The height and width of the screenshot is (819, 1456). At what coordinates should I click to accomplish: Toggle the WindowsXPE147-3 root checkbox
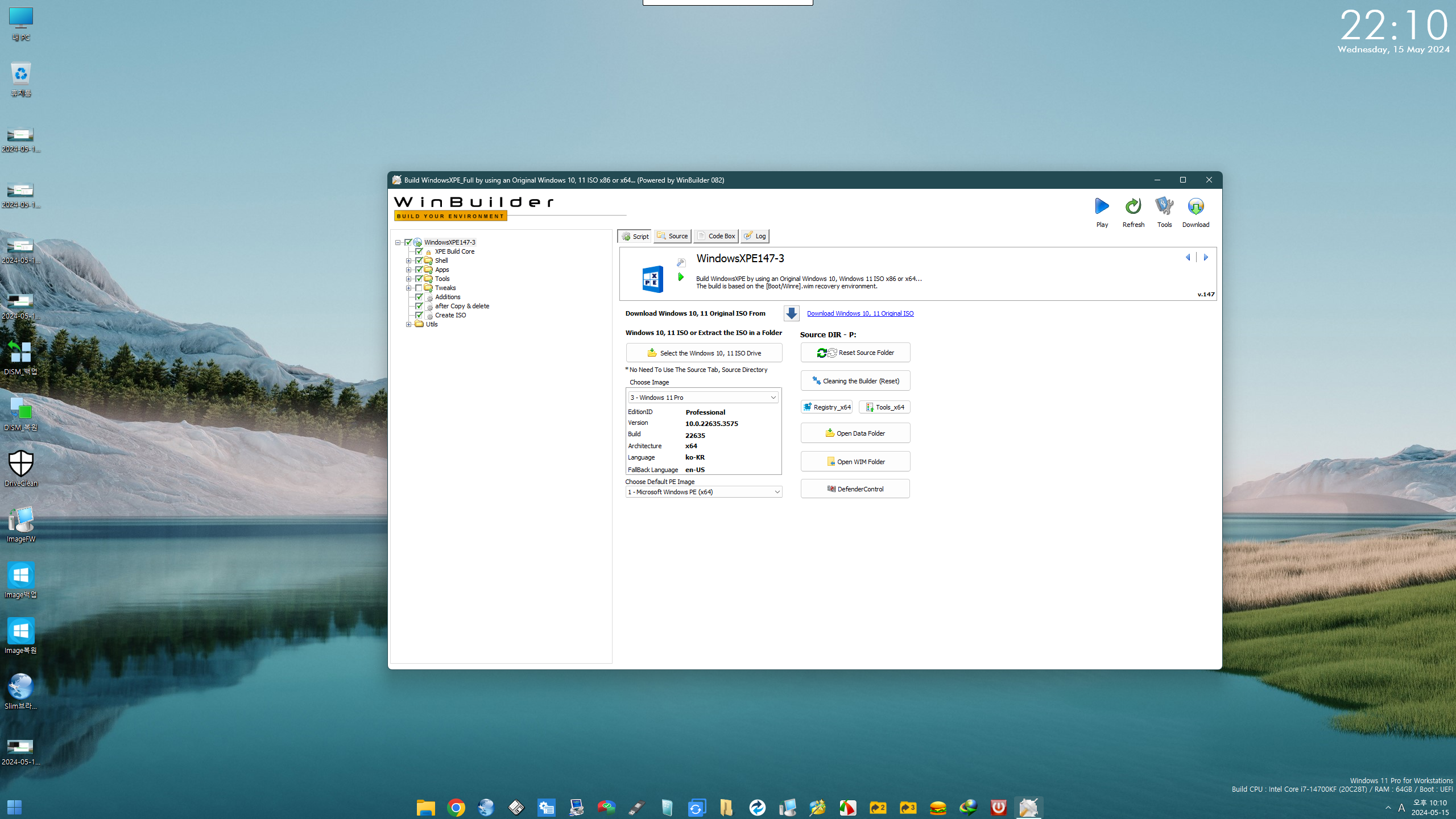[x=408, y=242]
